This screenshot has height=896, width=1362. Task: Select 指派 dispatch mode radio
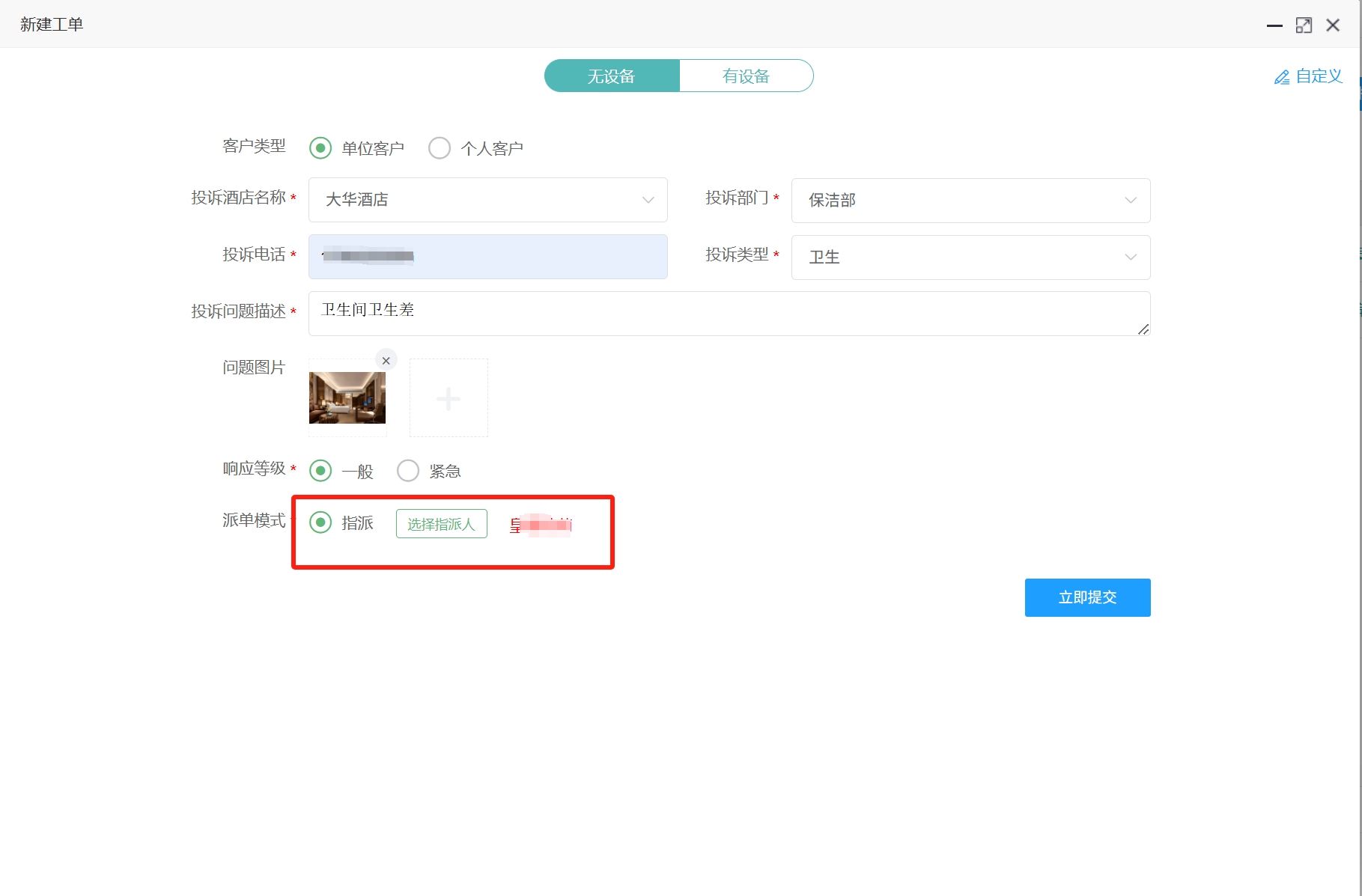point(320,522)
